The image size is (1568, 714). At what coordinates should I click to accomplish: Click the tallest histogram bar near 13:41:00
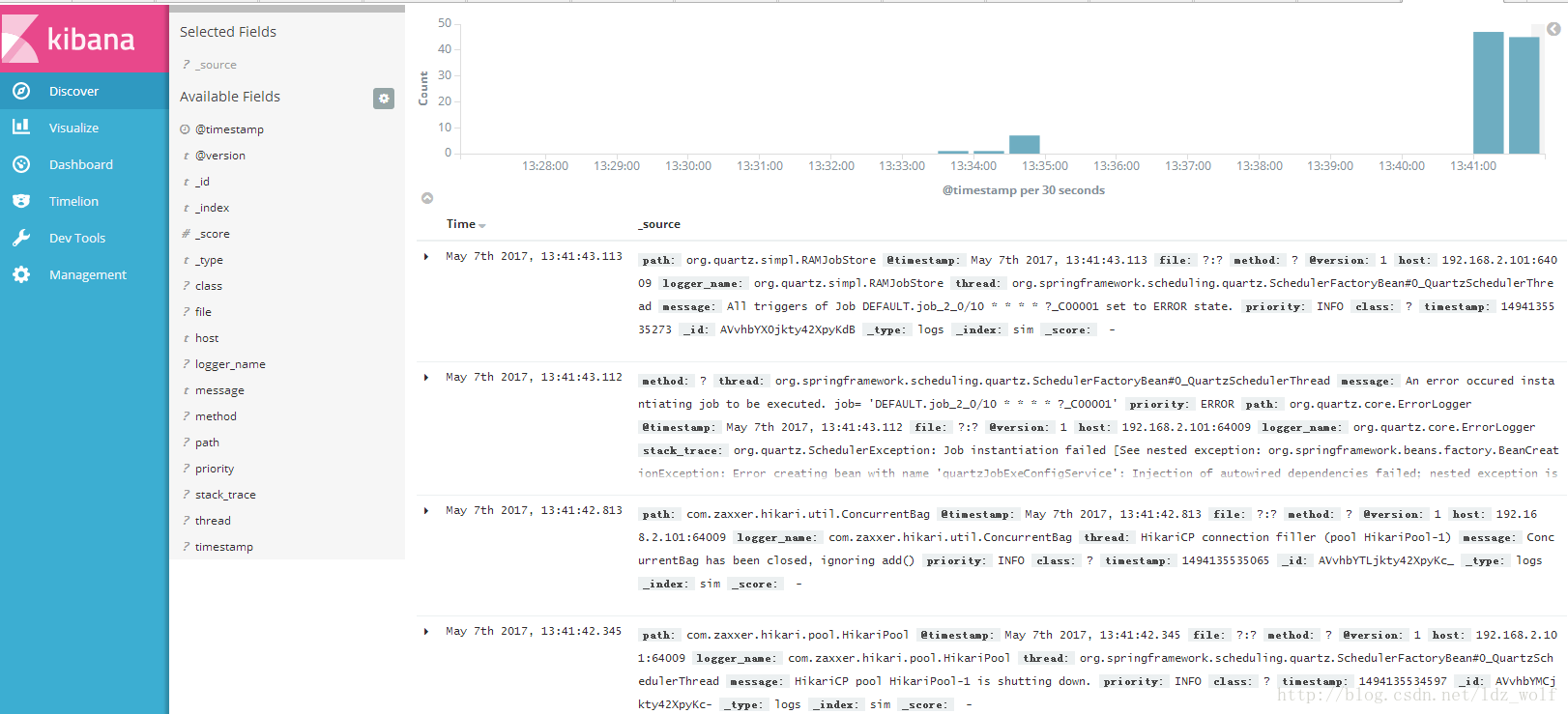point(1488,93)
